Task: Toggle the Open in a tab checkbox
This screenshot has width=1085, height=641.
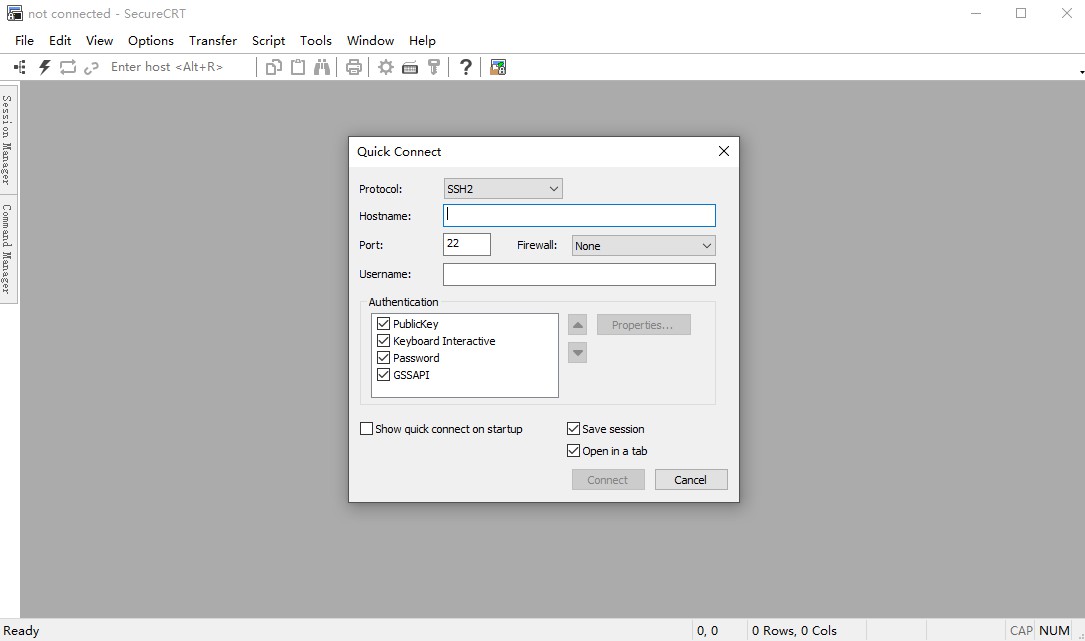Action: click(573, 451)
